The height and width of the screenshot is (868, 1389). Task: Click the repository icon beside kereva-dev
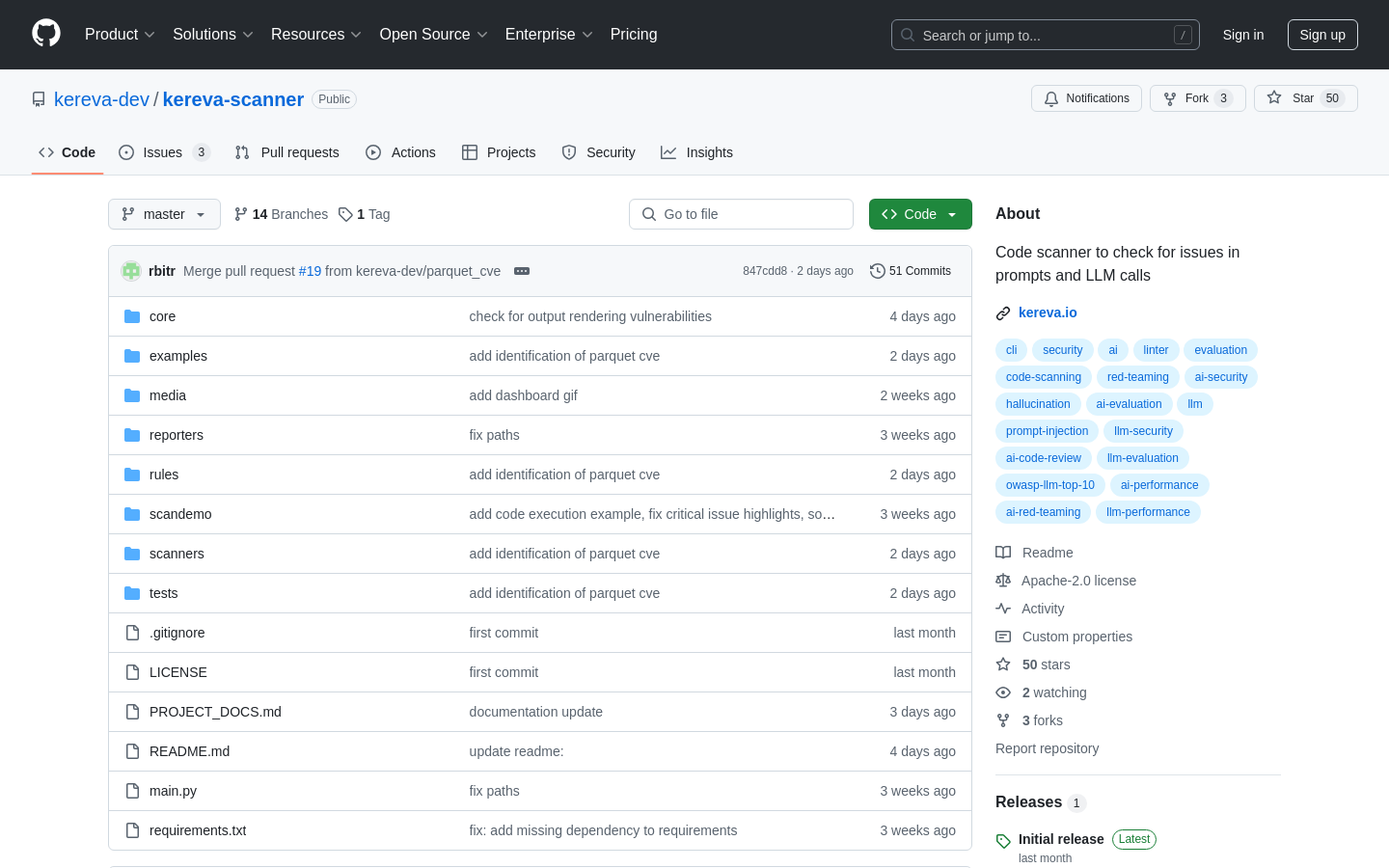39,99
